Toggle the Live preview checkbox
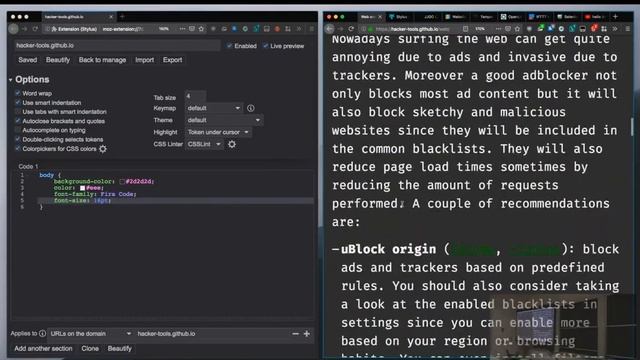 265,46
